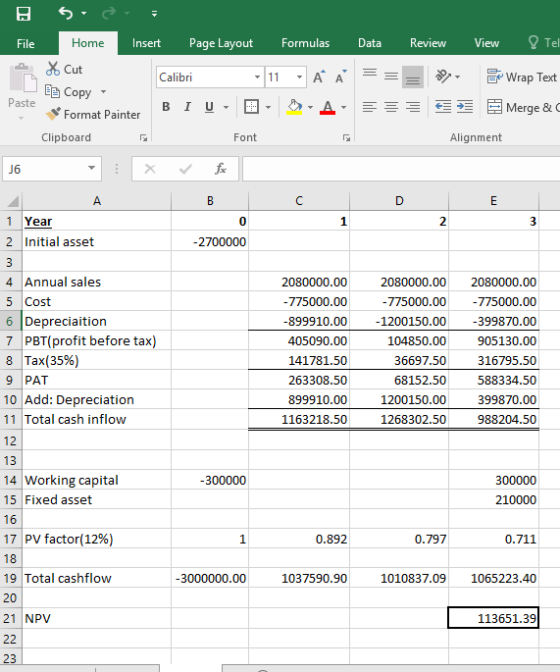Image resolution: width=560 pixels, height=672 pixels.
Task: Click the Borders icon
Action: coord(251,107)
